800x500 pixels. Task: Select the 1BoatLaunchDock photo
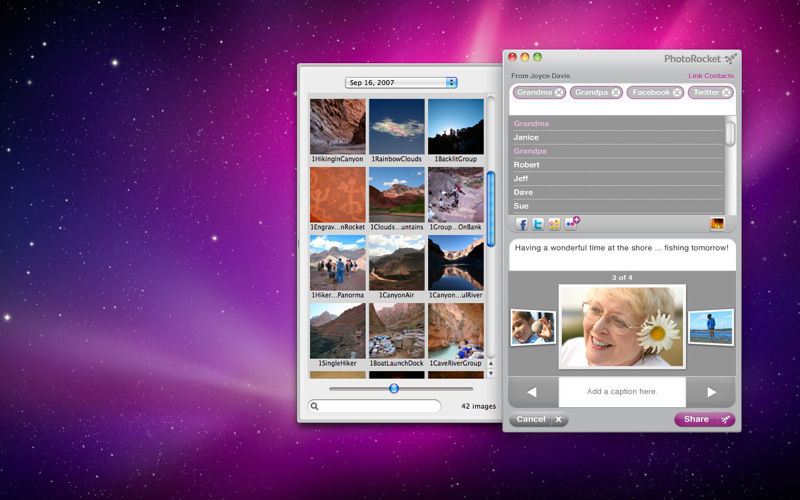pos(396,331)
